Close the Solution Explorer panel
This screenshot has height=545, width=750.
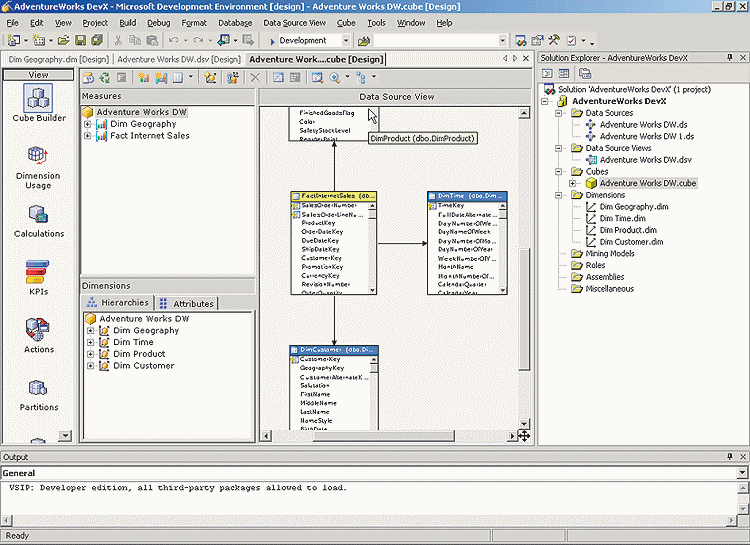point(743,57)
